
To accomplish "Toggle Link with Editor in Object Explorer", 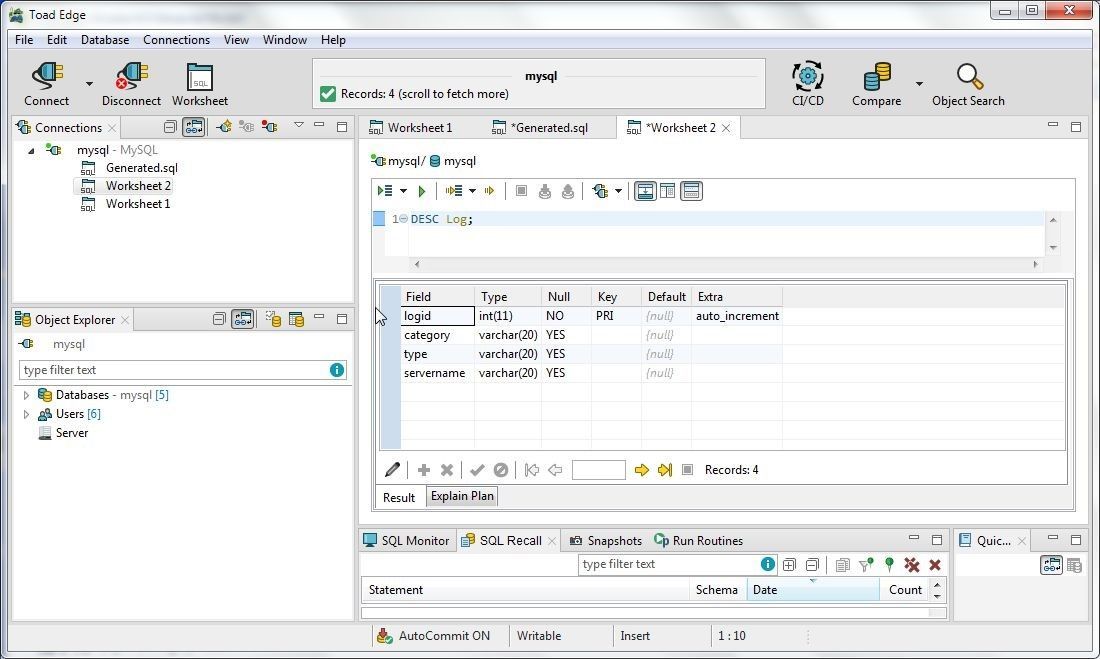I will click(x=243, y=319).
